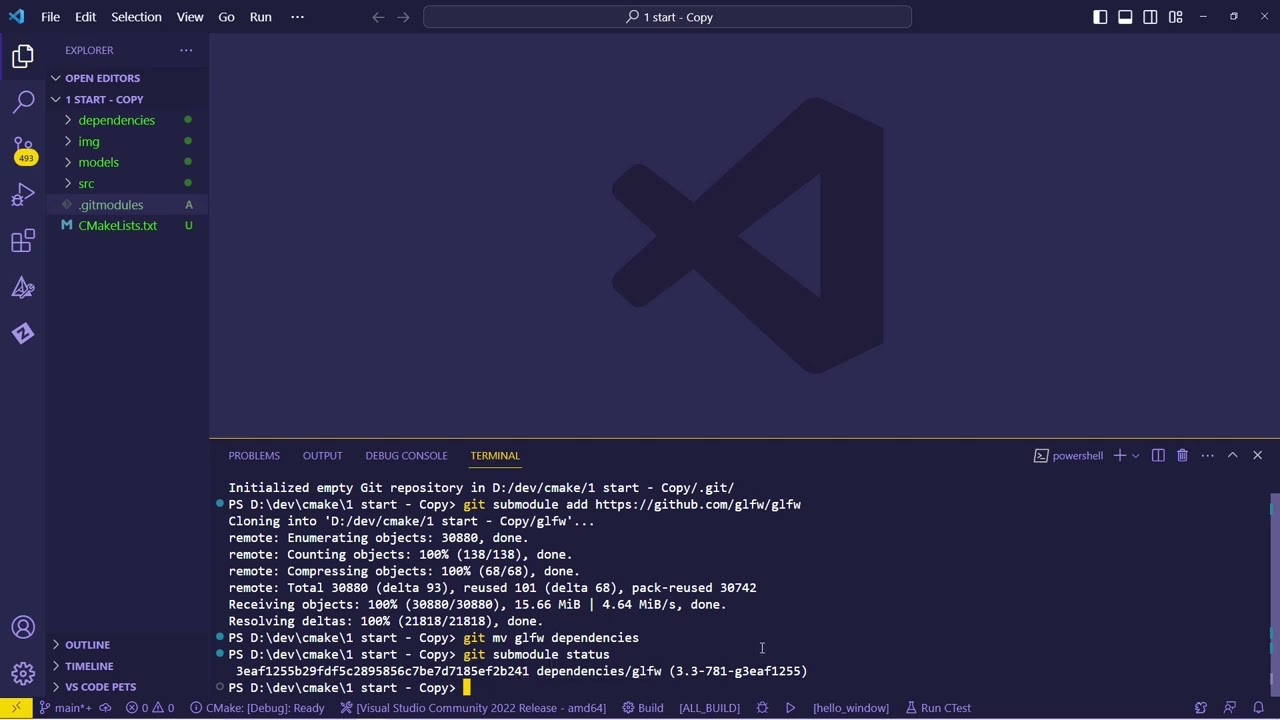Expand the img folder
Screen dimensions: 1280x720
pos(128,141)
